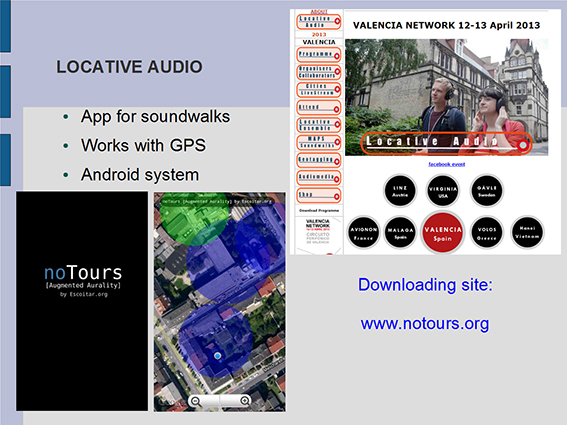Select the Attend sidebar menu item
Image resolution: width=567 pixels, height=425 pixels.
click(x=319, y=107)
